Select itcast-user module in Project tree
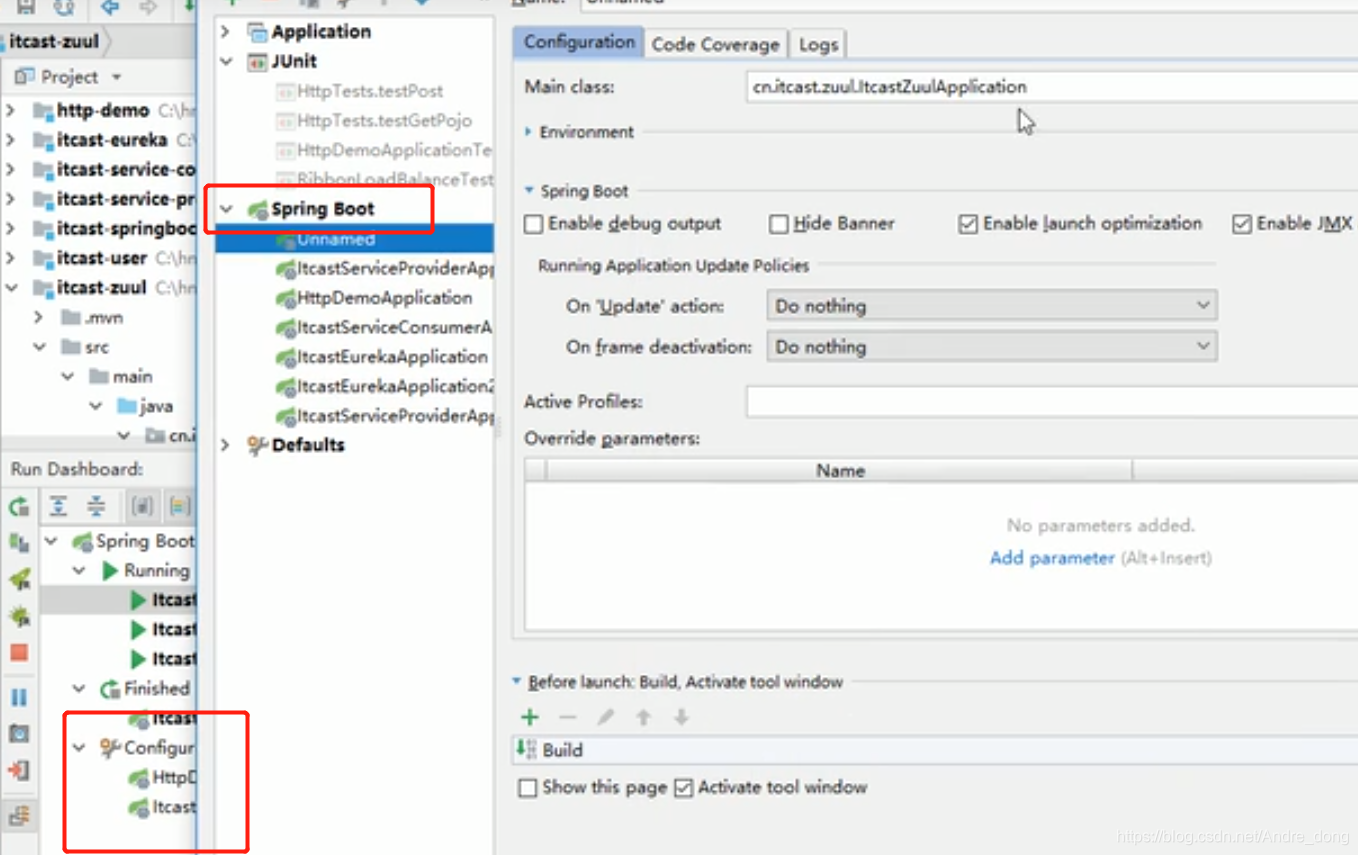The width and height of the screenshot is (1358, 855). click(101, 258)
